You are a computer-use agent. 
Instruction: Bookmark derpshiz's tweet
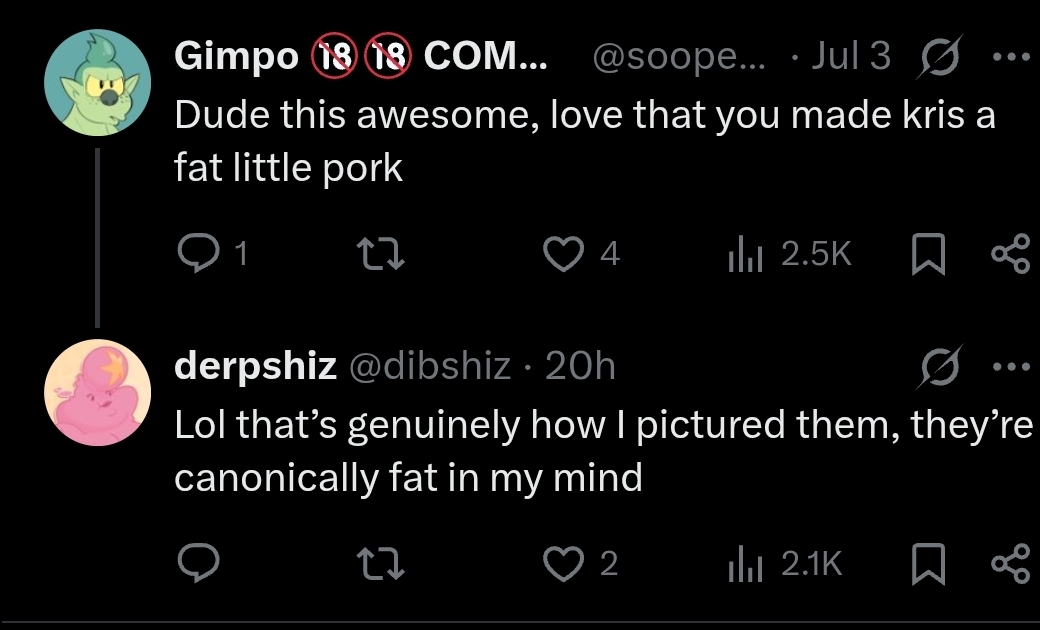point(928,564)
